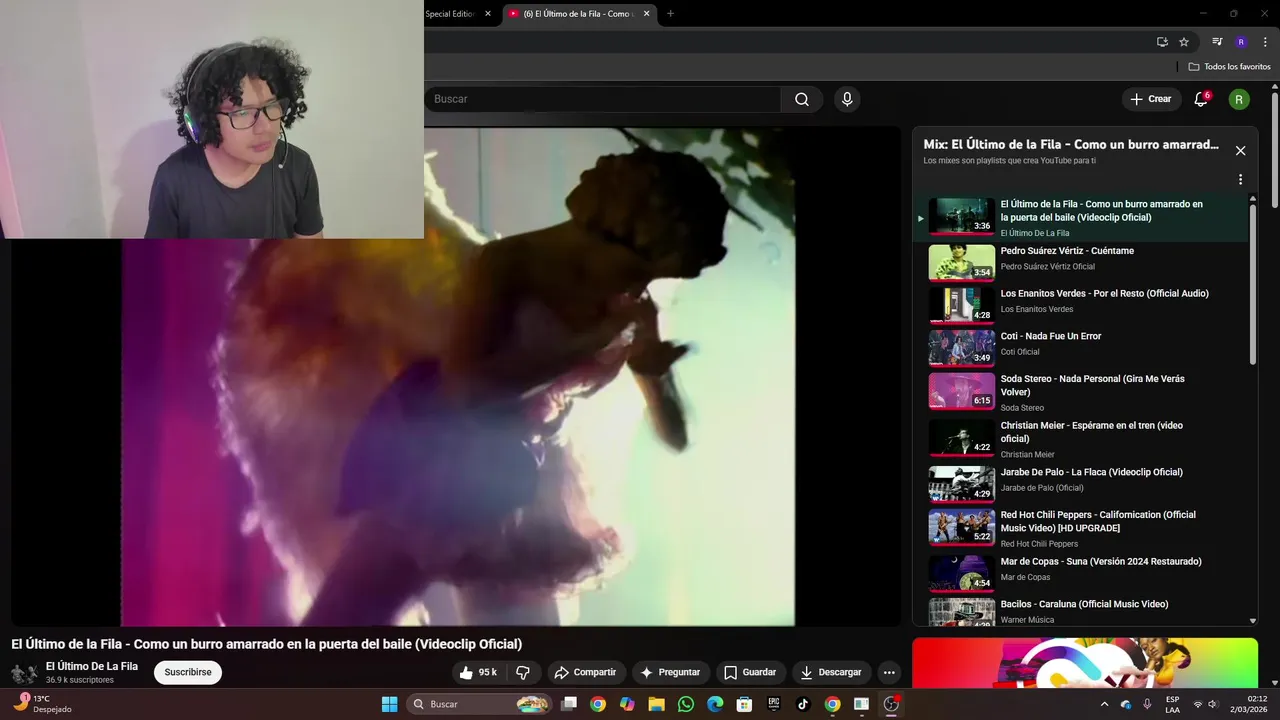Open a new browser tab
1280x720 pixels.
[x=670, y=14]
